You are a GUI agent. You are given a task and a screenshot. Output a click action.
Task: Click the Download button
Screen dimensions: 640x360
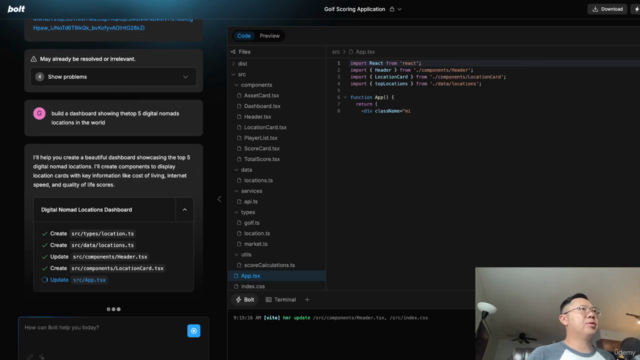click(x=607, y=9)
